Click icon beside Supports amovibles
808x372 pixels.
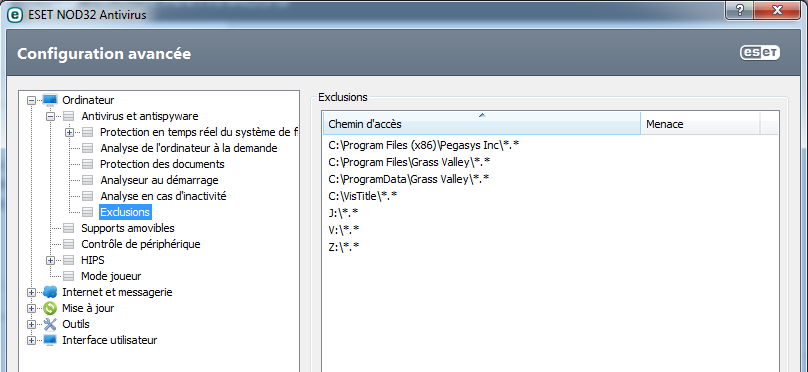tap(69, 228)
